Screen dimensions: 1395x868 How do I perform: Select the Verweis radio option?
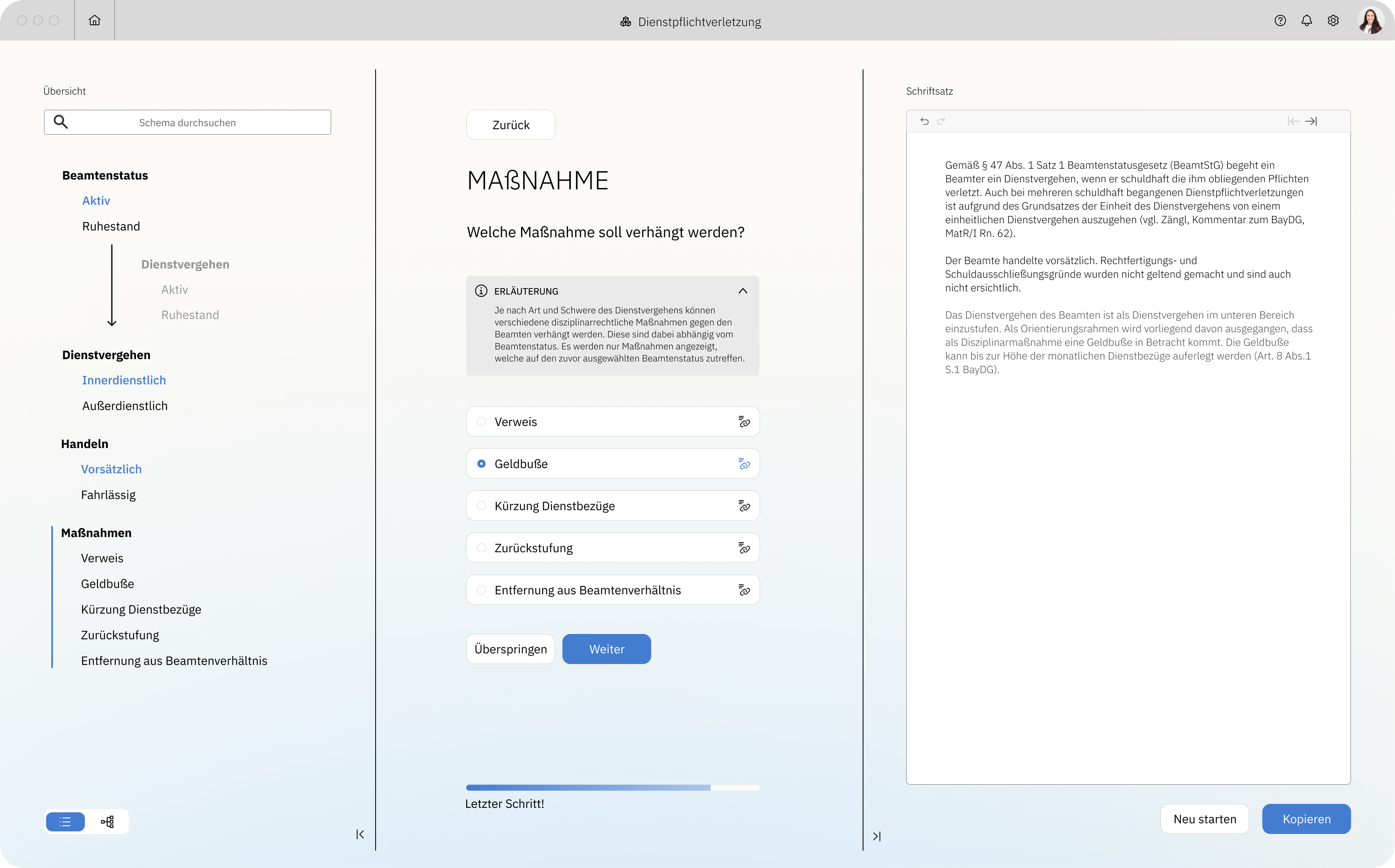point(482,422)
